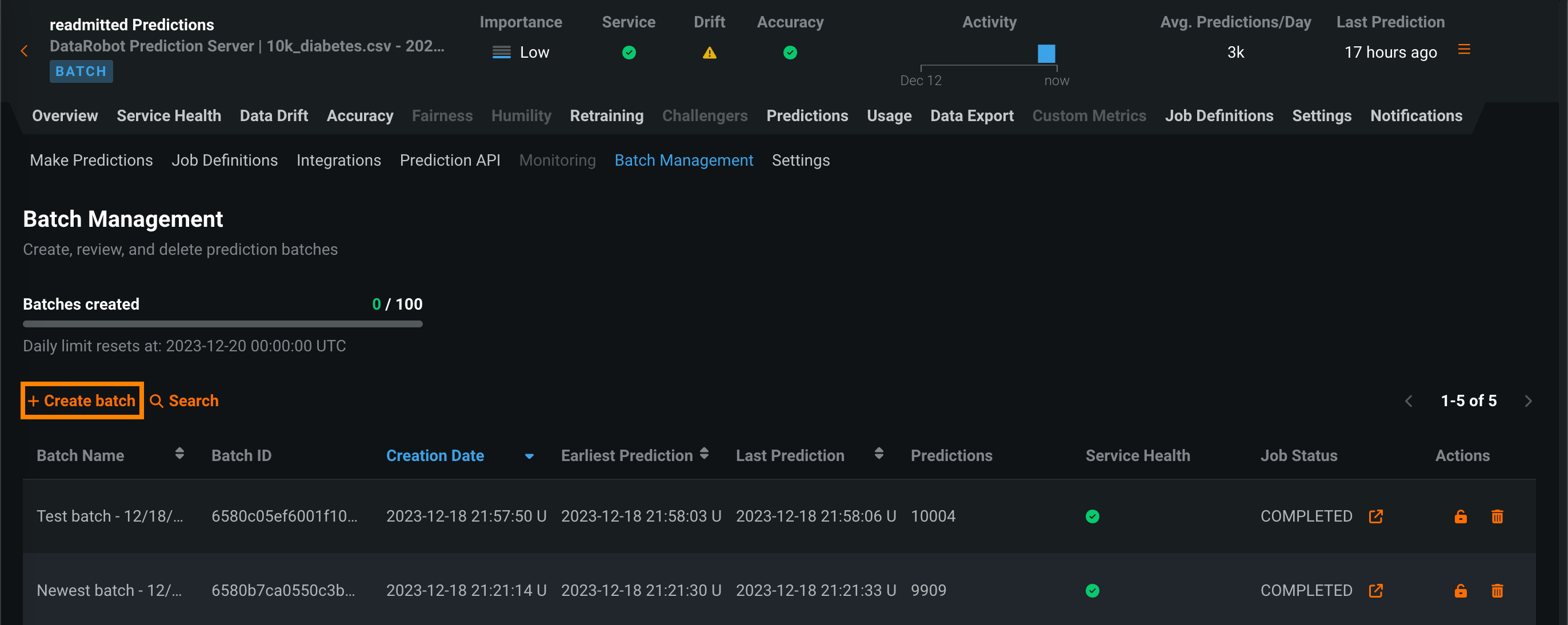Screen dimensions: 1568x625
Task: Delete the Newest batch with the trash icon
Action: (1497, 590)
